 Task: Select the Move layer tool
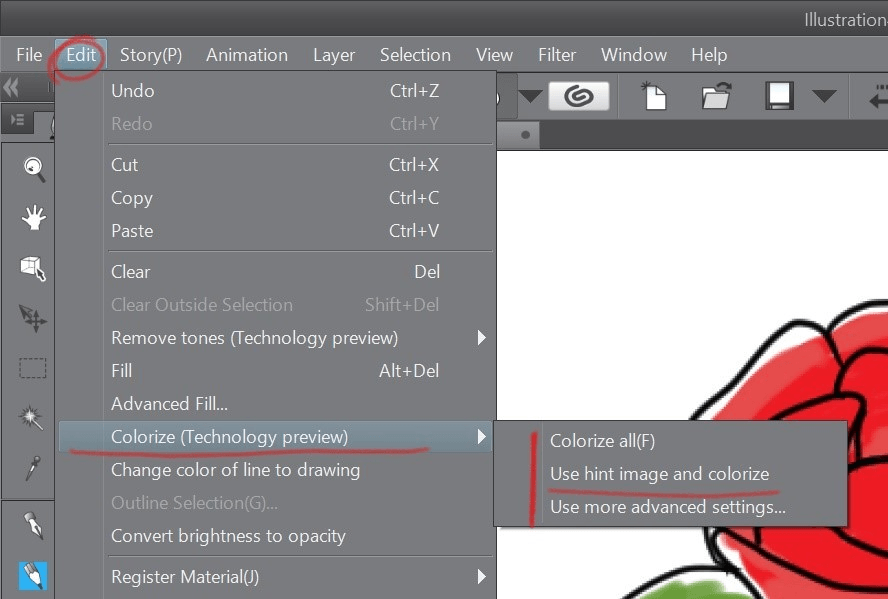33,318
